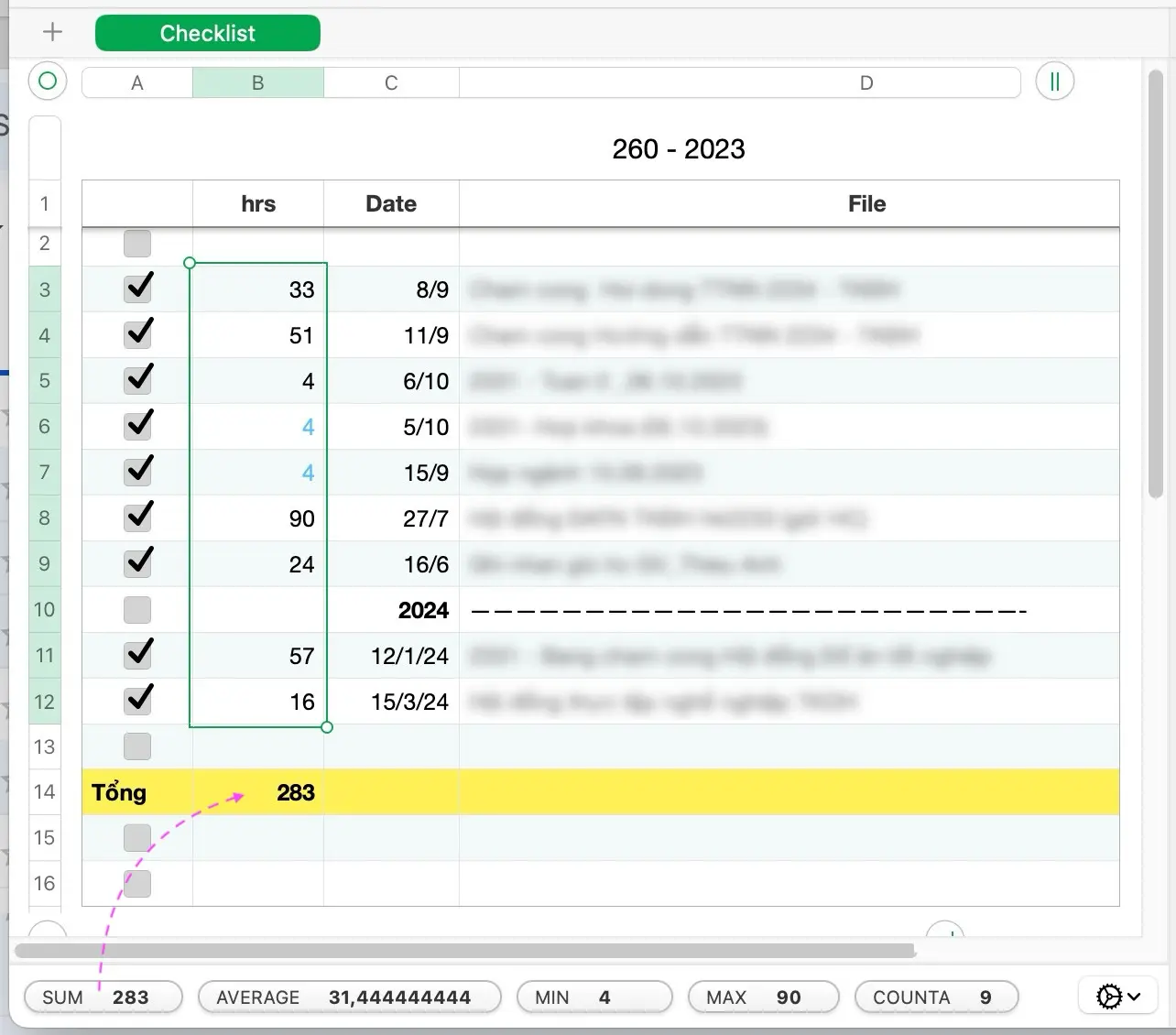Tick the checkbox in row 16
Screen dimensions: 1176x1035
(137, 884)
